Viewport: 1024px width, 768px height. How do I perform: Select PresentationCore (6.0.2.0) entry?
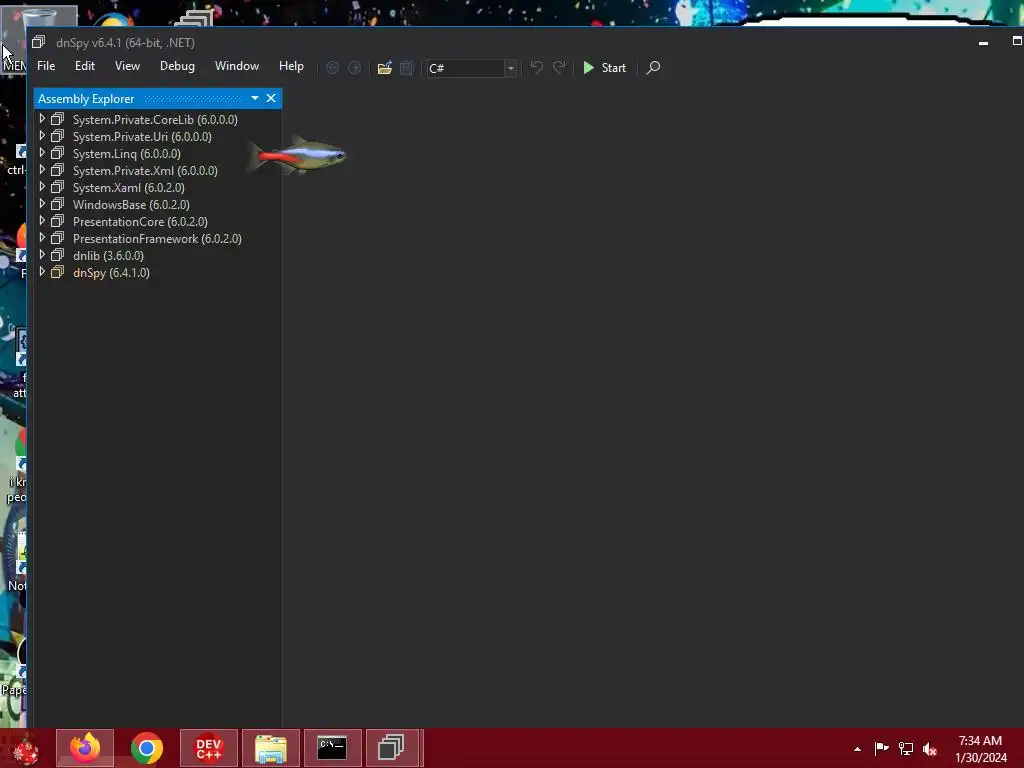pos(140,221)
